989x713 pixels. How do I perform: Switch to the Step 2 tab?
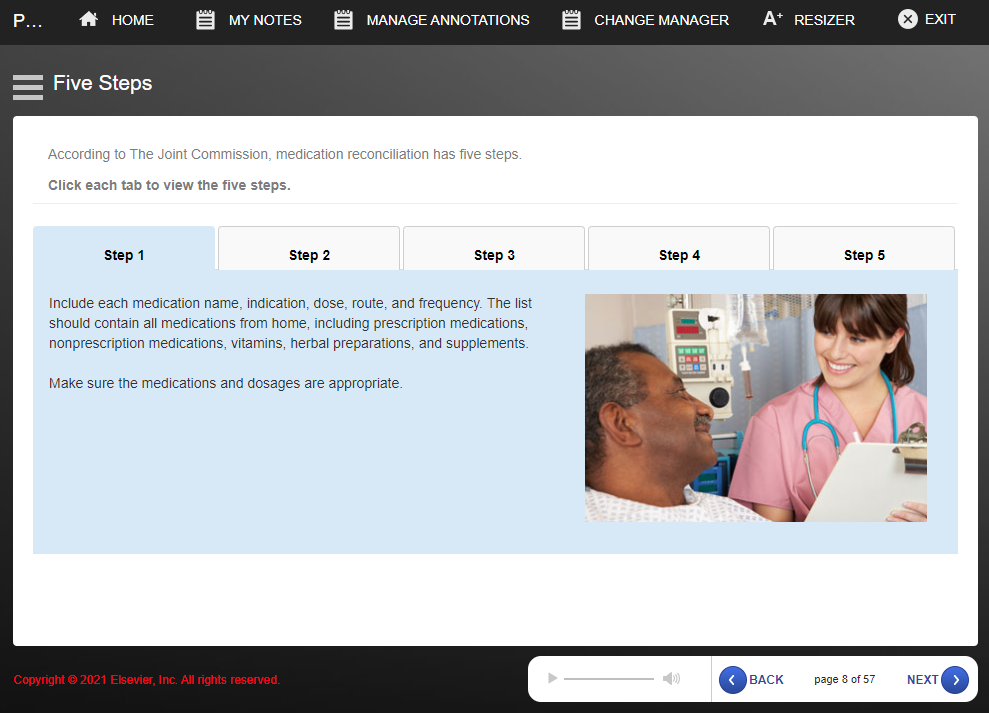[x=309, y=255]
